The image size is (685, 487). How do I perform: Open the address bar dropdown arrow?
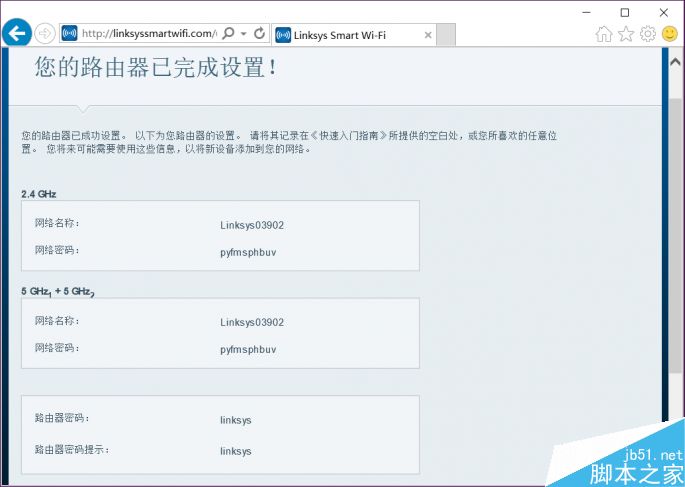pyautogui.click(x=244, y=34)
